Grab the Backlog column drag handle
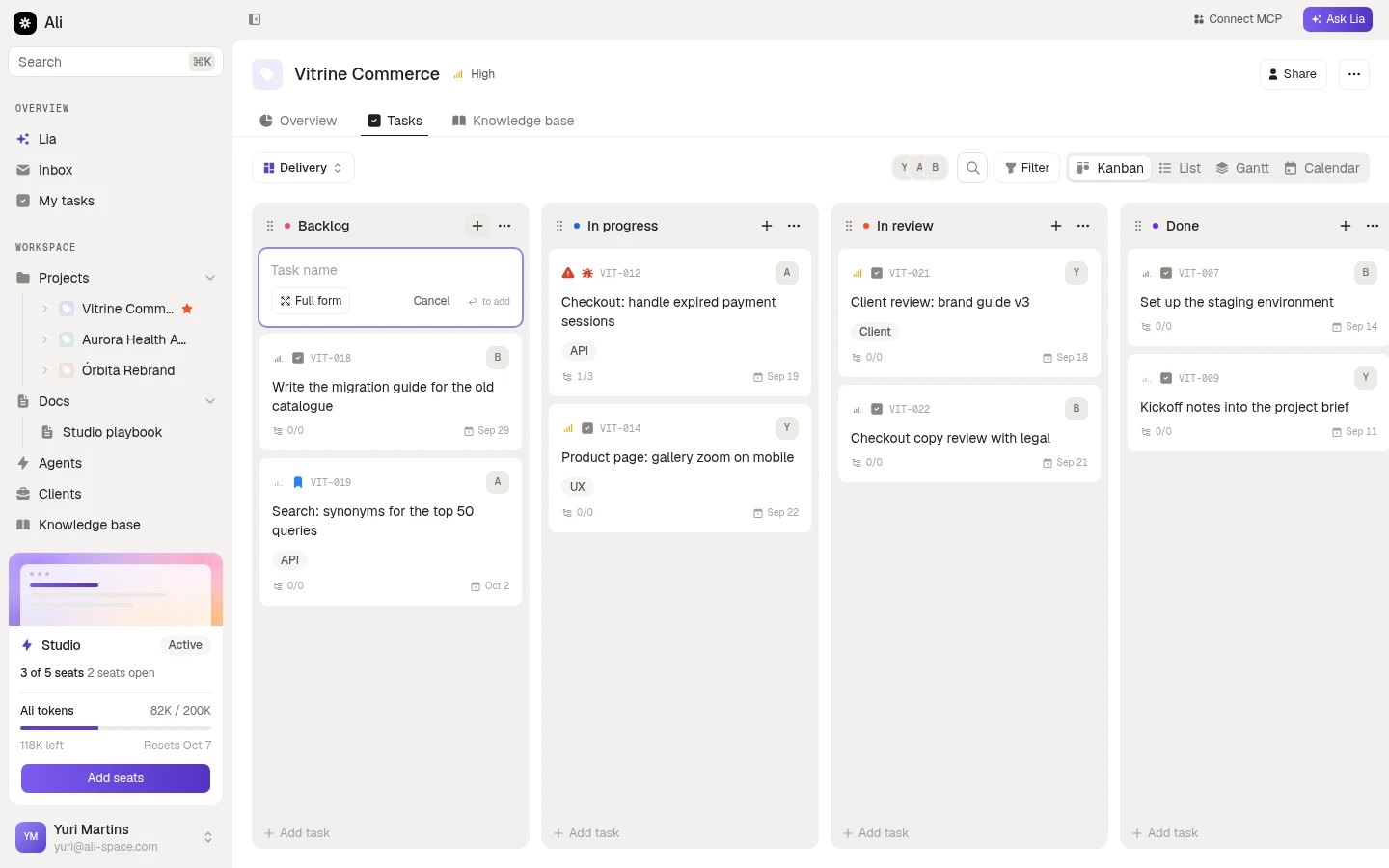Viewport: 1389px width, 868px height. point(270,226)
